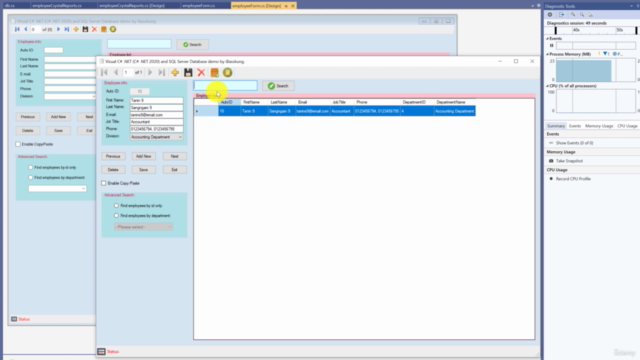The image size is (640, 360).
Task: Switch to employeeCrystalReports.cs tab
Action: click(x=57, y=6)
